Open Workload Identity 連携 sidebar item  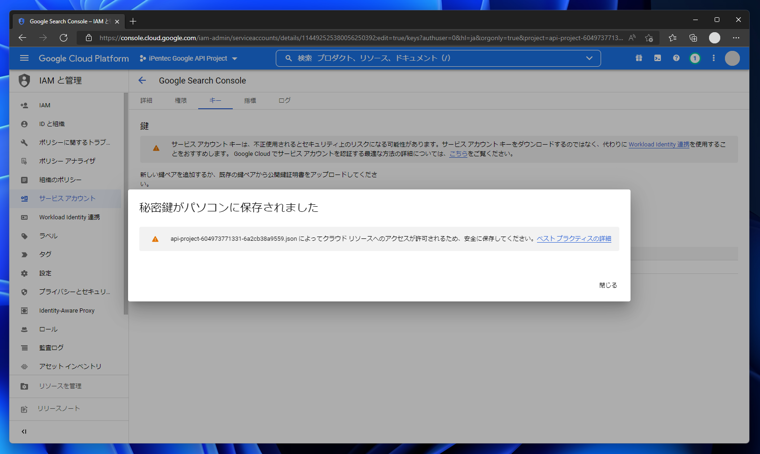pos(67,217)
